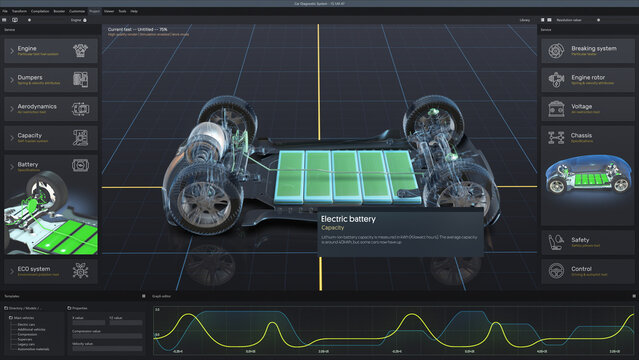
Task: Select Legacy cars in the tree
Action: coord(26,344)
